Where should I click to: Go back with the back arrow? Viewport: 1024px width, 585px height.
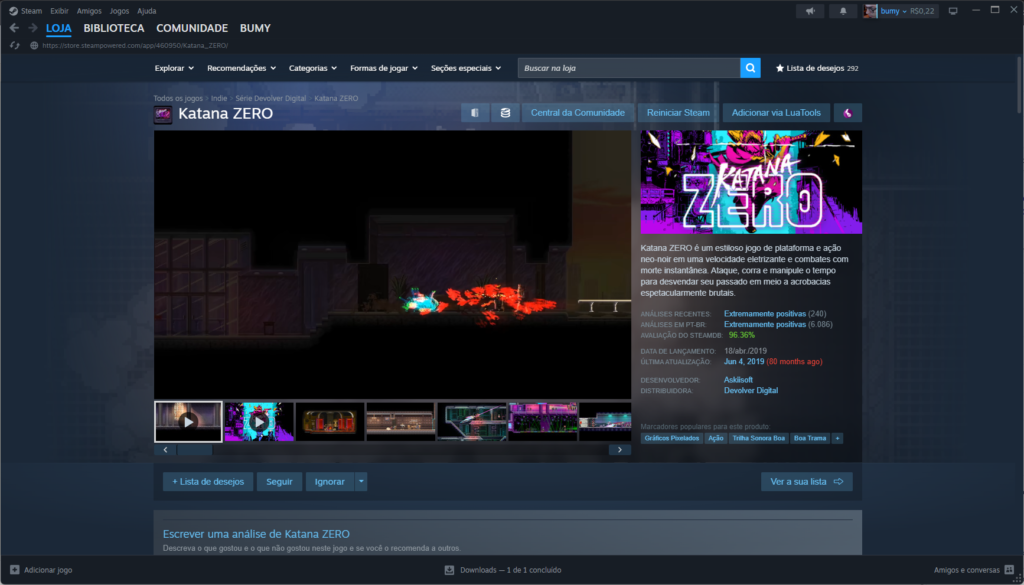coord(14,28)
